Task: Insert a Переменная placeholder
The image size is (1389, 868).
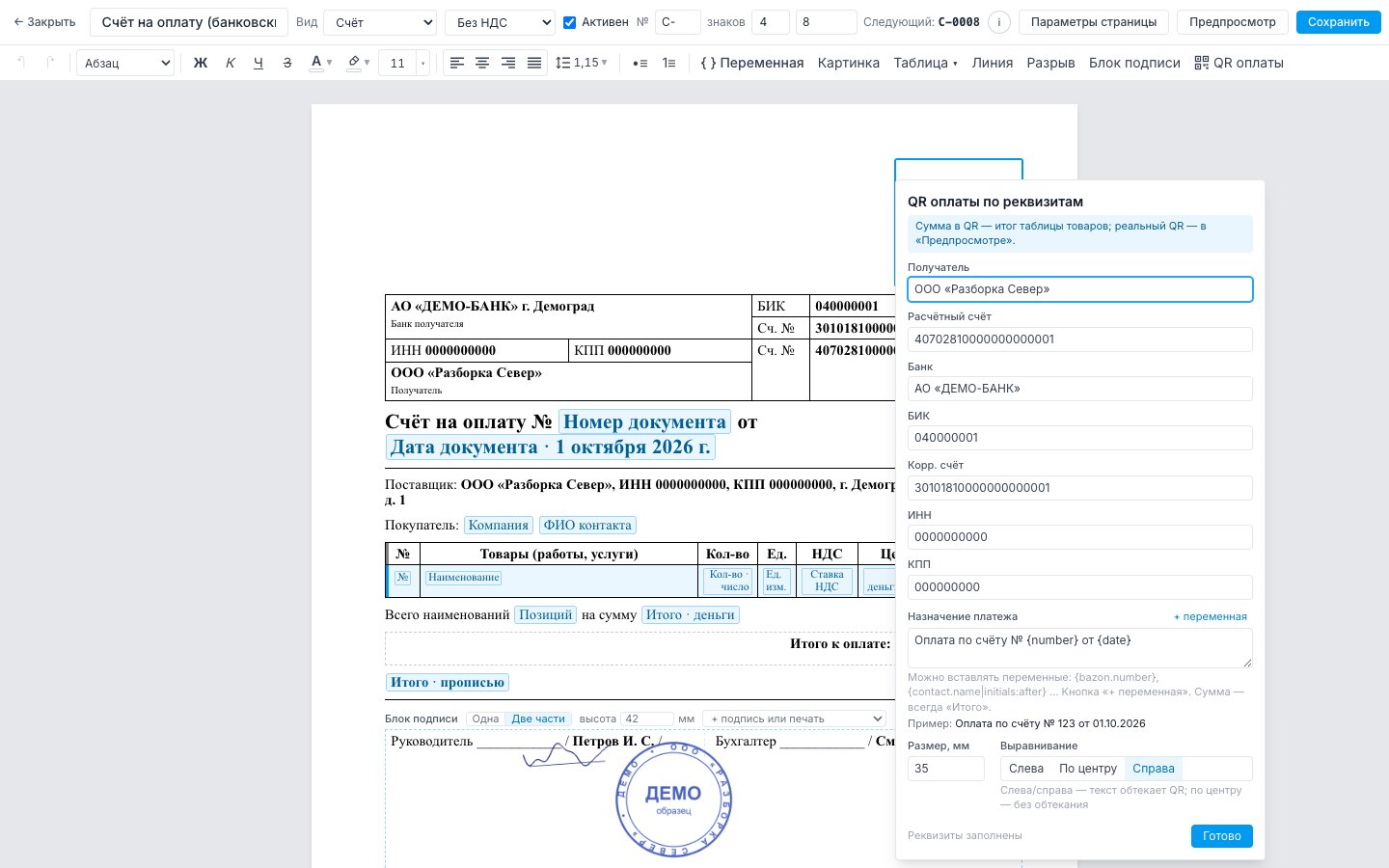Action: tap(751, 63)
